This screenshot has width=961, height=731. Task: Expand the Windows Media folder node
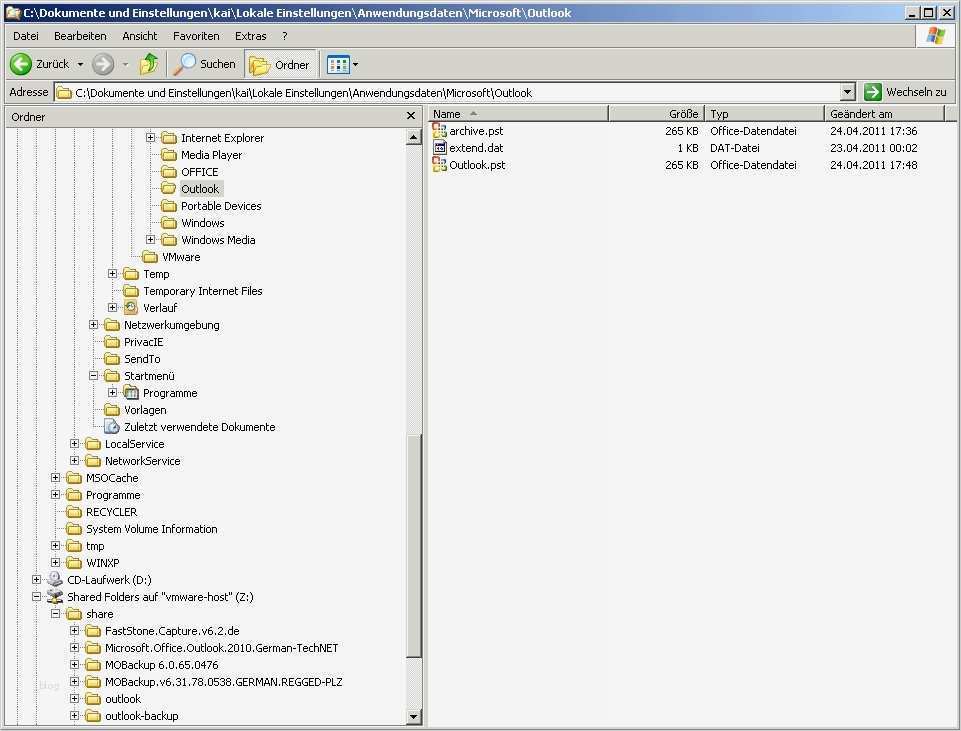[x=150, y=239]
